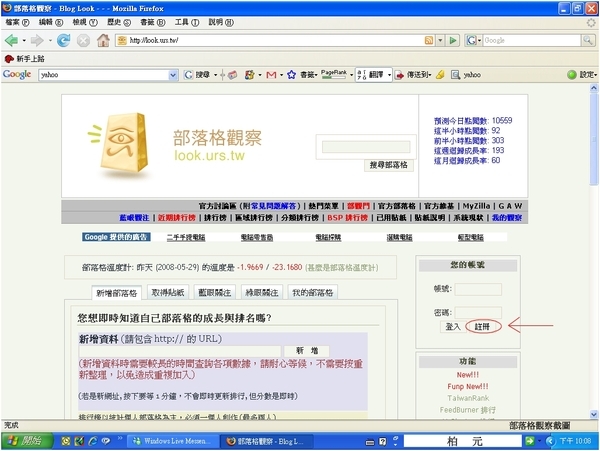Expand the translate dropdown arrow
Image resolution: width=600 pixels, height=451 pixels.
pyautogui.click(x=389, y=75)
